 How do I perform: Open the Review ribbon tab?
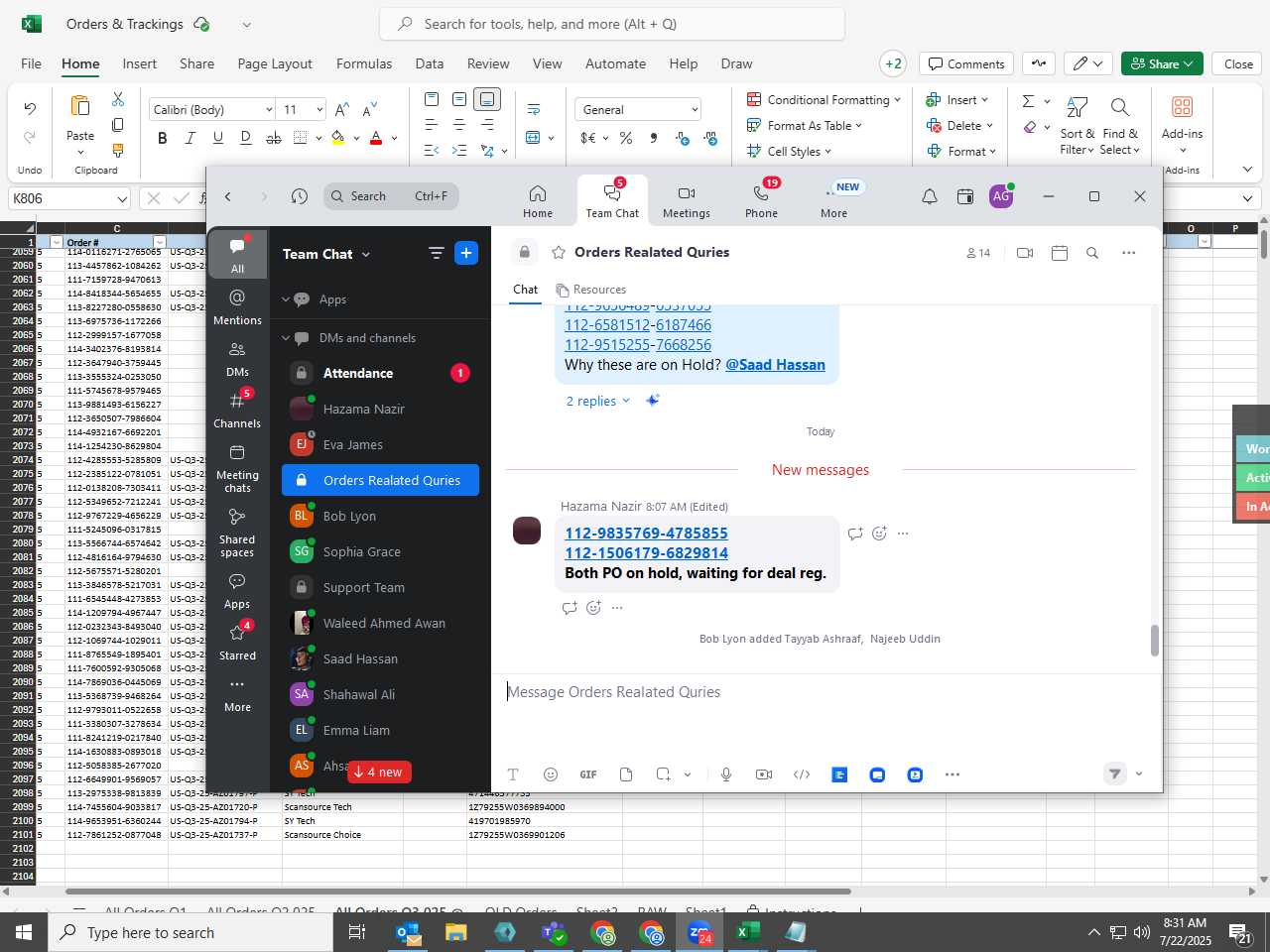[488, 63]
